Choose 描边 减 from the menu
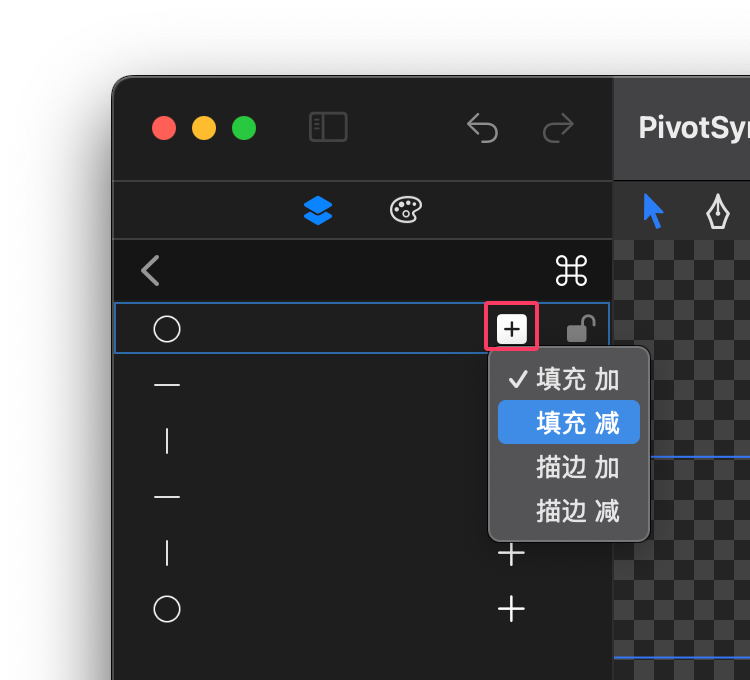The height and width of the screenshot is (680, 750). pyautogui.click(x=569, y=511)
